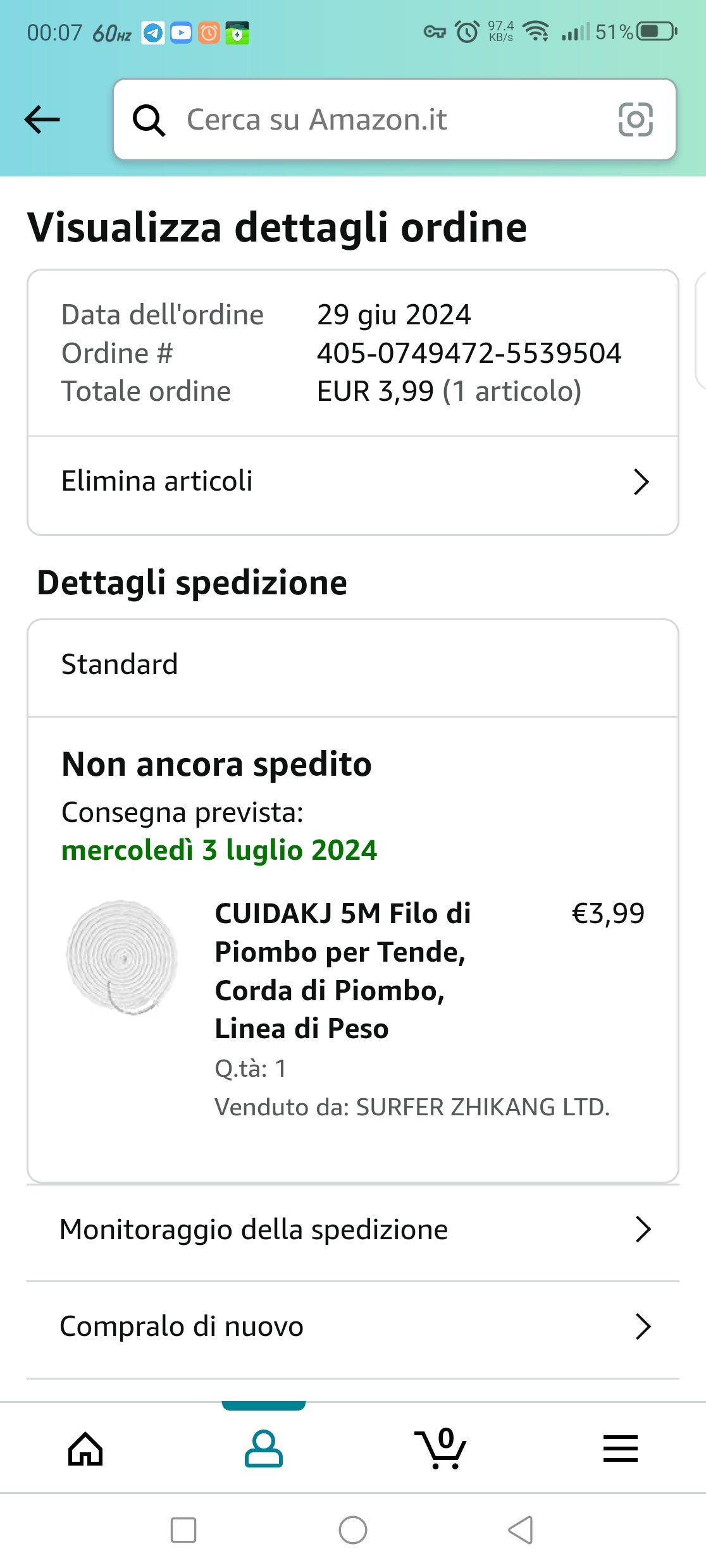
Task: Expand Monitoraggio della spedizione chevron
Action: tap(643, 1230)
